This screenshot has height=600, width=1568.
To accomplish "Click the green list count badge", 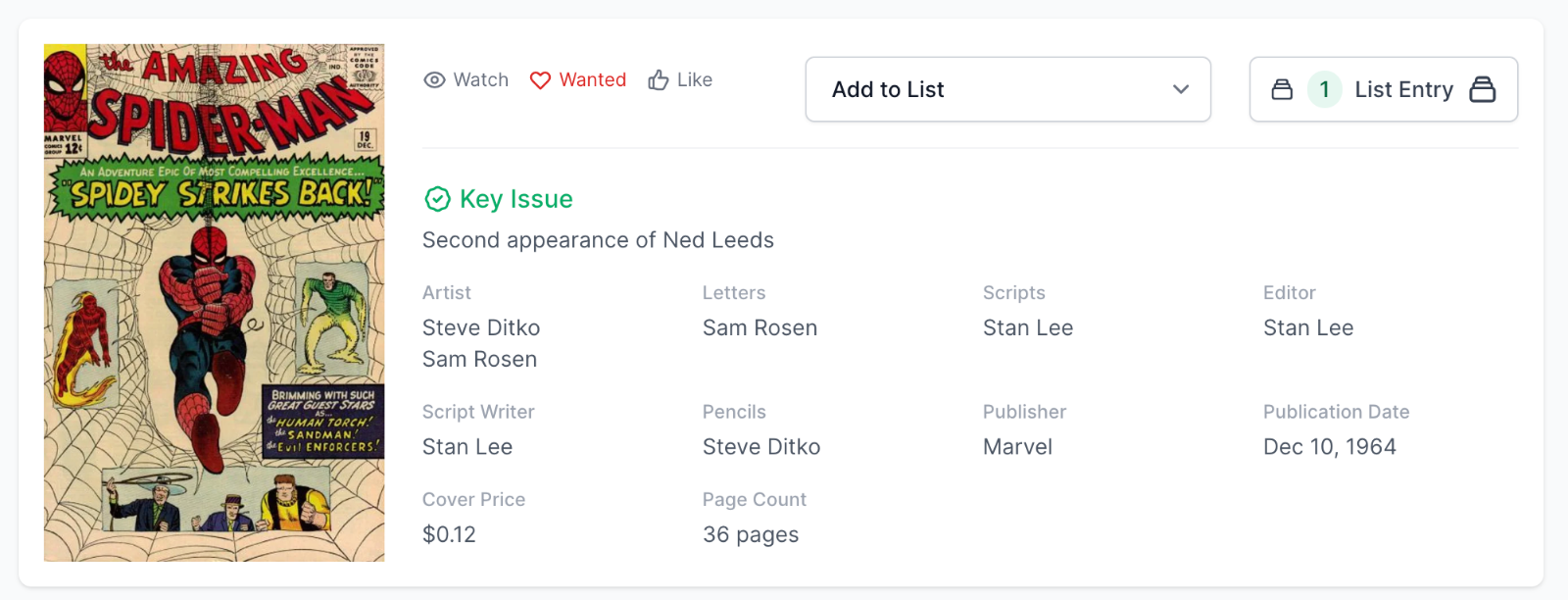I will click(x=1324, y=89).
